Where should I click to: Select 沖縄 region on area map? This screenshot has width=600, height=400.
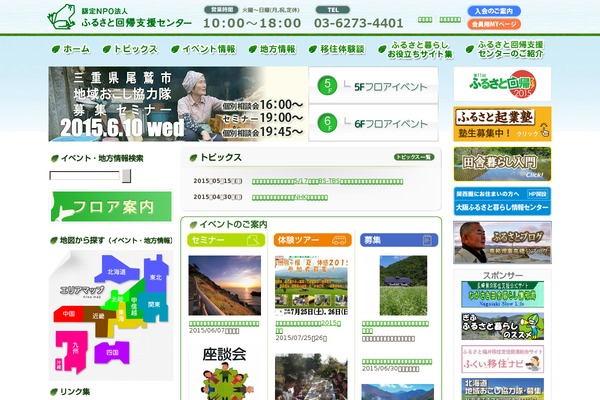pos(59,364)
